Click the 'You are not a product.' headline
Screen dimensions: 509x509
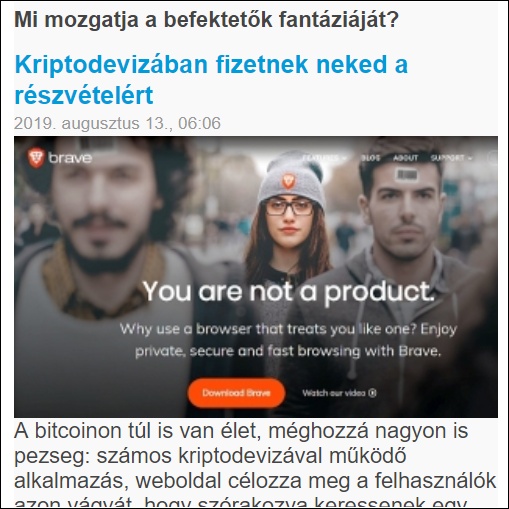click(289, 292)
